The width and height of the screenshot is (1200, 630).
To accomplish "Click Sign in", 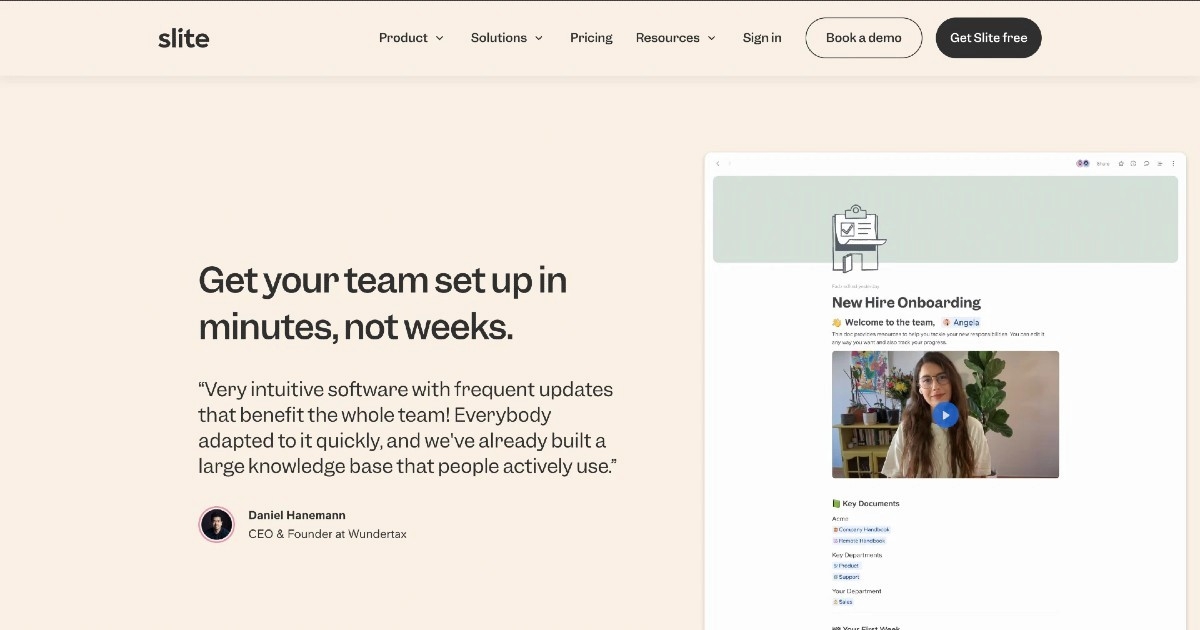I will (x=762, y=38).
